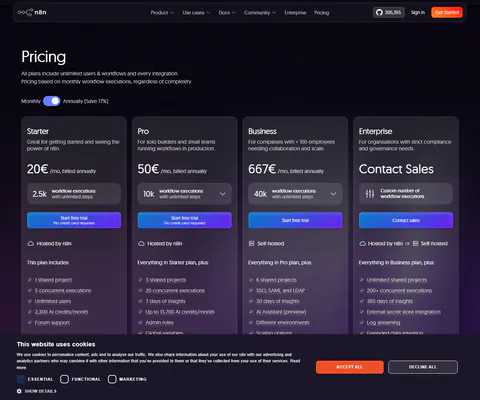
Task: Start free trial for the Business plan
Action: pos(295,220)
